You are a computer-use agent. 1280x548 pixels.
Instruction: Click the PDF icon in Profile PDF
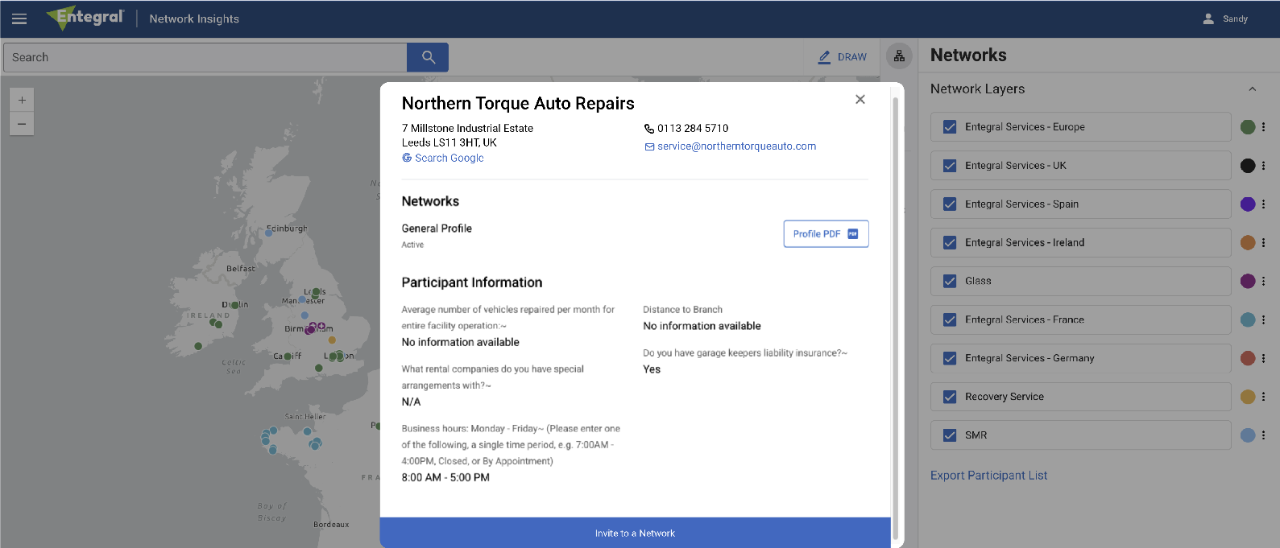tap(853, 234)
